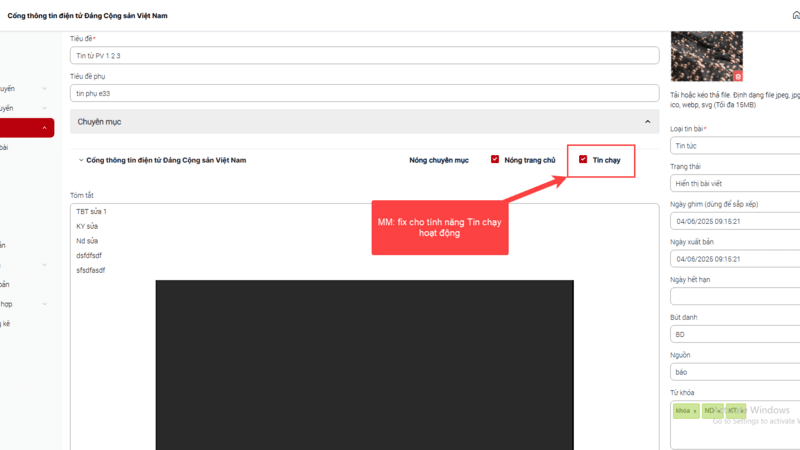Viewport: 800px width, 450px height.
Task: Remove the "ND" keyword tag with its x
Action: coord(718,411)
